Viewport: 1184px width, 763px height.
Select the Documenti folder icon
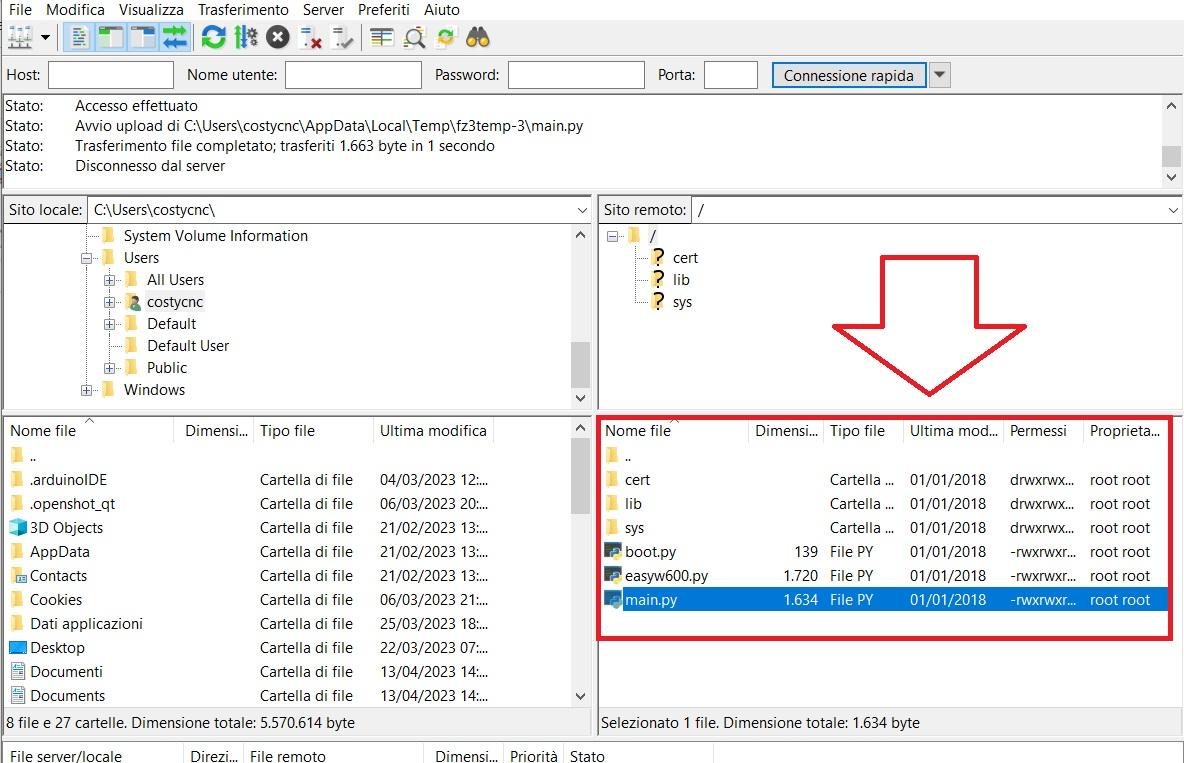[x=18, y=672]
